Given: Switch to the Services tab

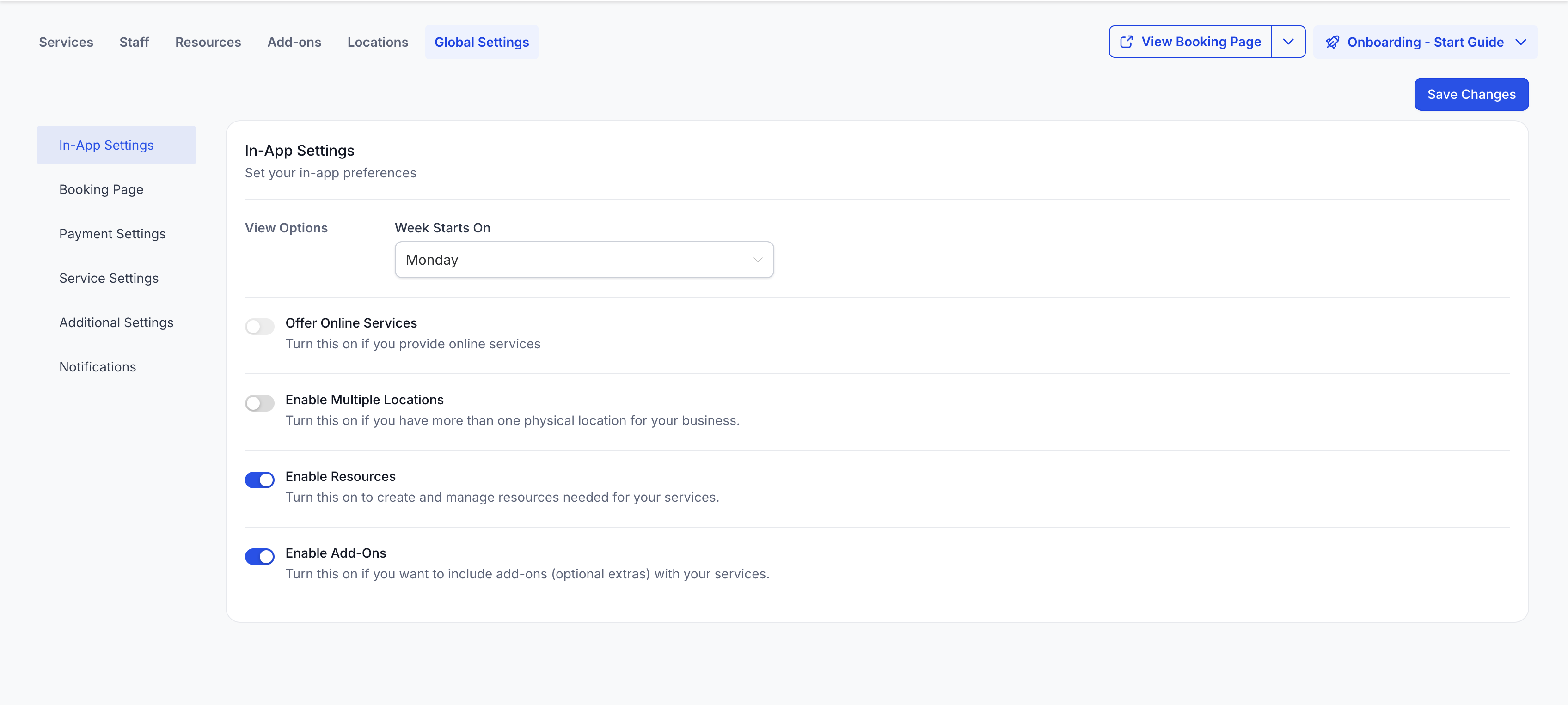Looking at the screenshot, I should point(66,42).
